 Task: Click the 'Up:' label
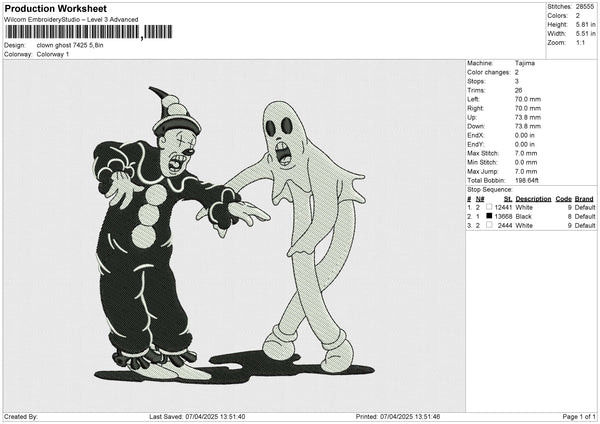point(472,117)
